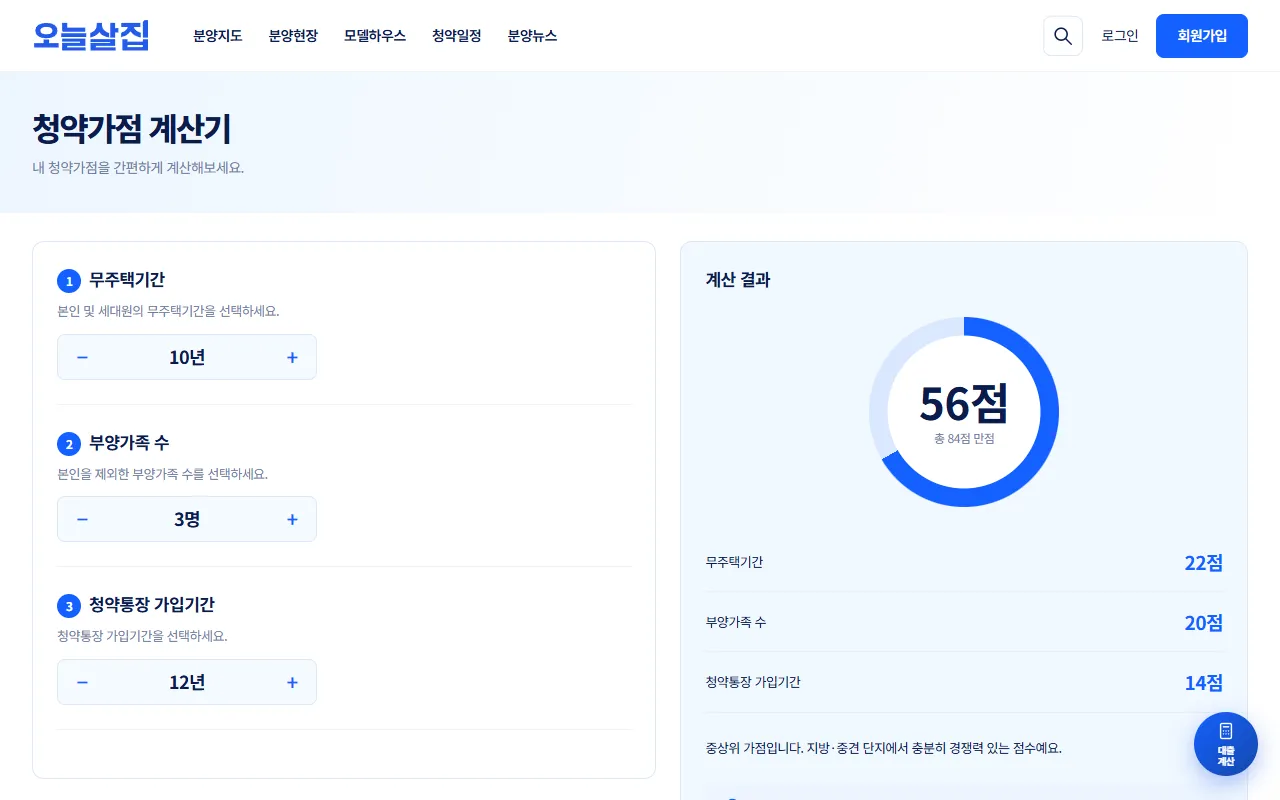This screenshot has width=1280, height=800.
Task: Sign up with the 회원가입 button
Action: tap(1202, 36)
